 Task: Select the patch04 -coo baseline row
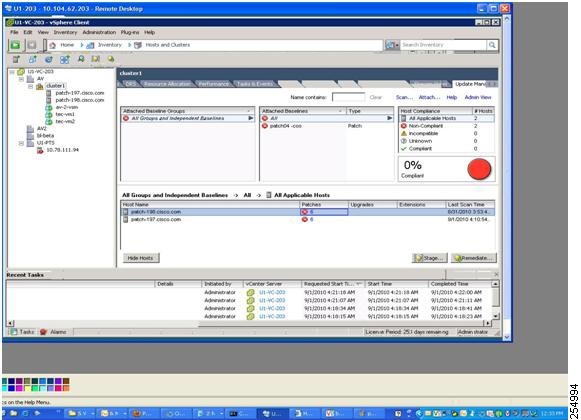pyautogui.click(x=326, y=126)
